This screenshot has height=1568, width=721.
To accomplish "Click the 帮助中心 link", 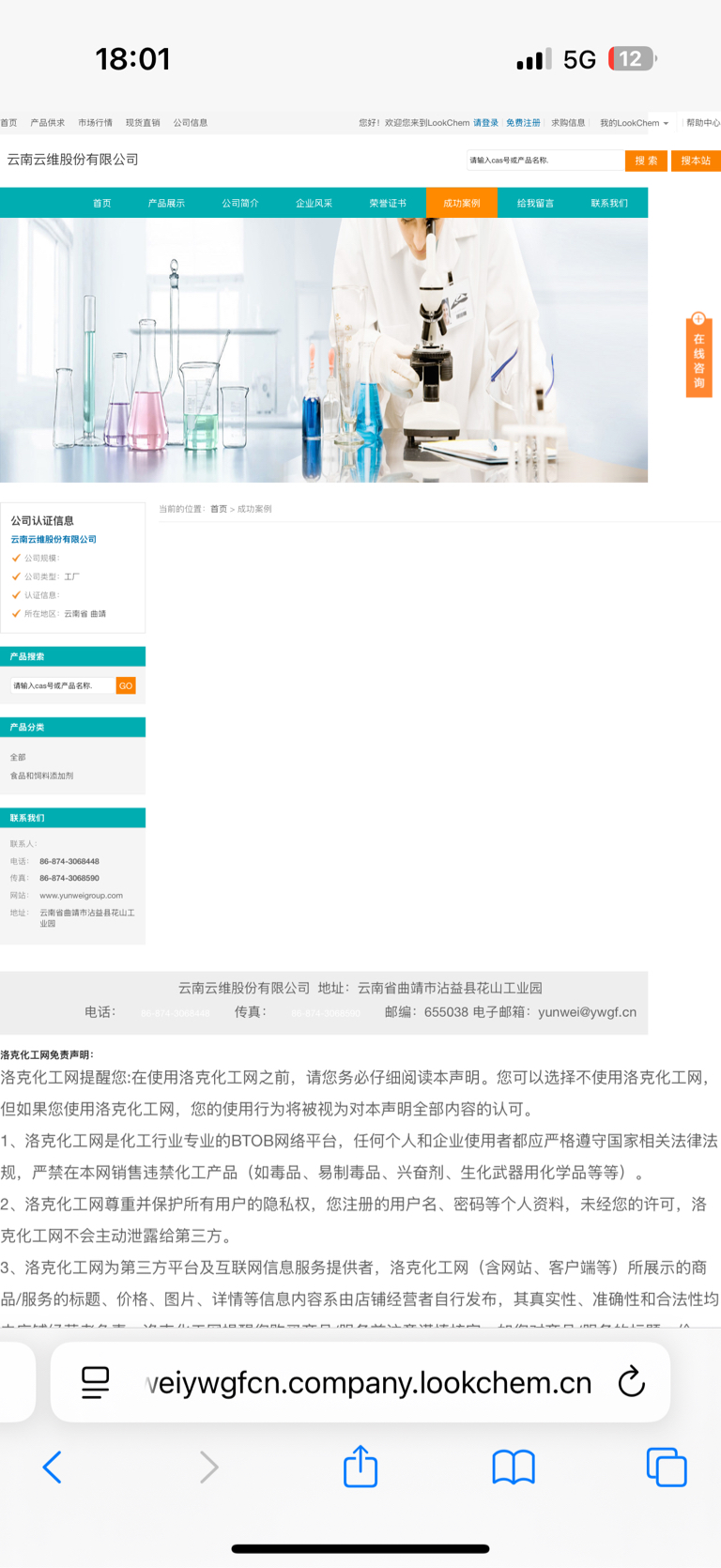I will (x=703, y=123).
